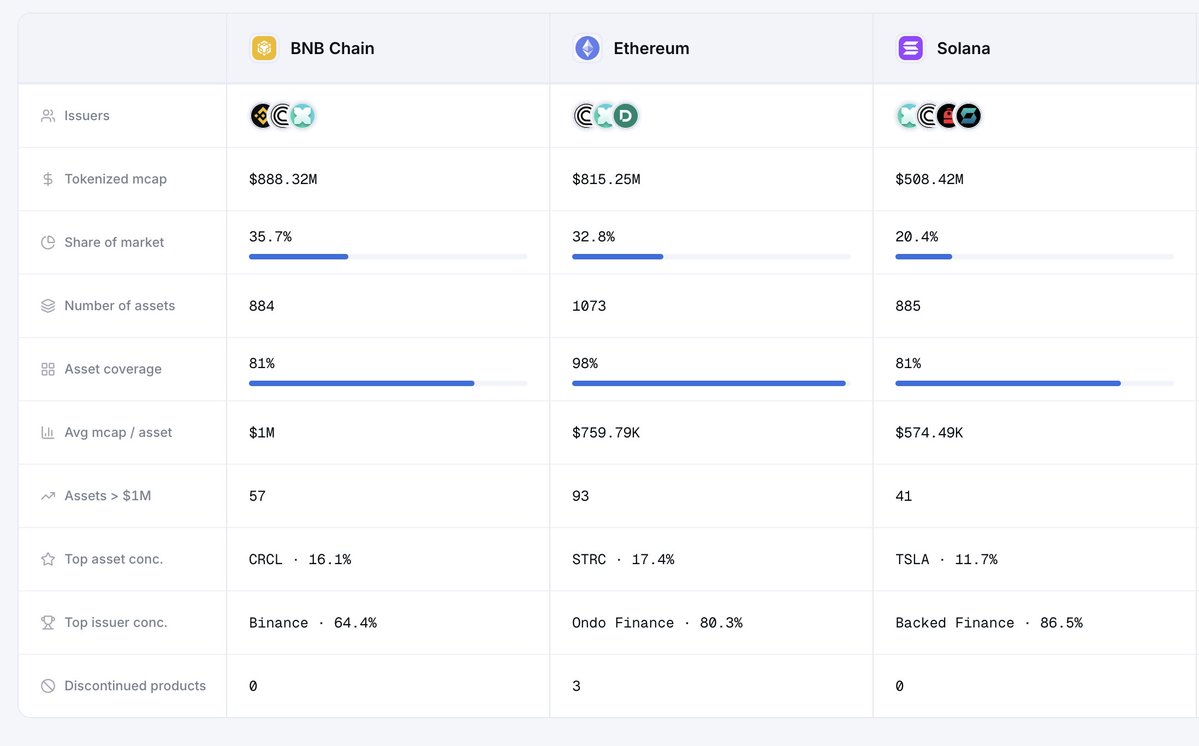Click the Discontinued products row label
Image resolution: width=1199 pixels, height=746 pixels.
135,686
